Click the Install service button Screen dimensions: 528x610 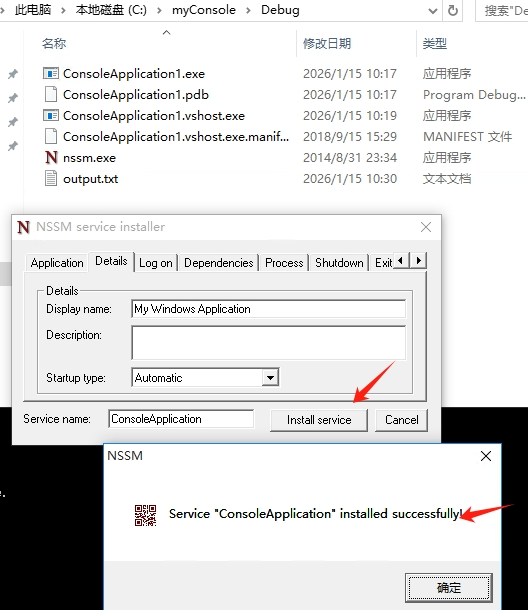(x=319, y=420)
